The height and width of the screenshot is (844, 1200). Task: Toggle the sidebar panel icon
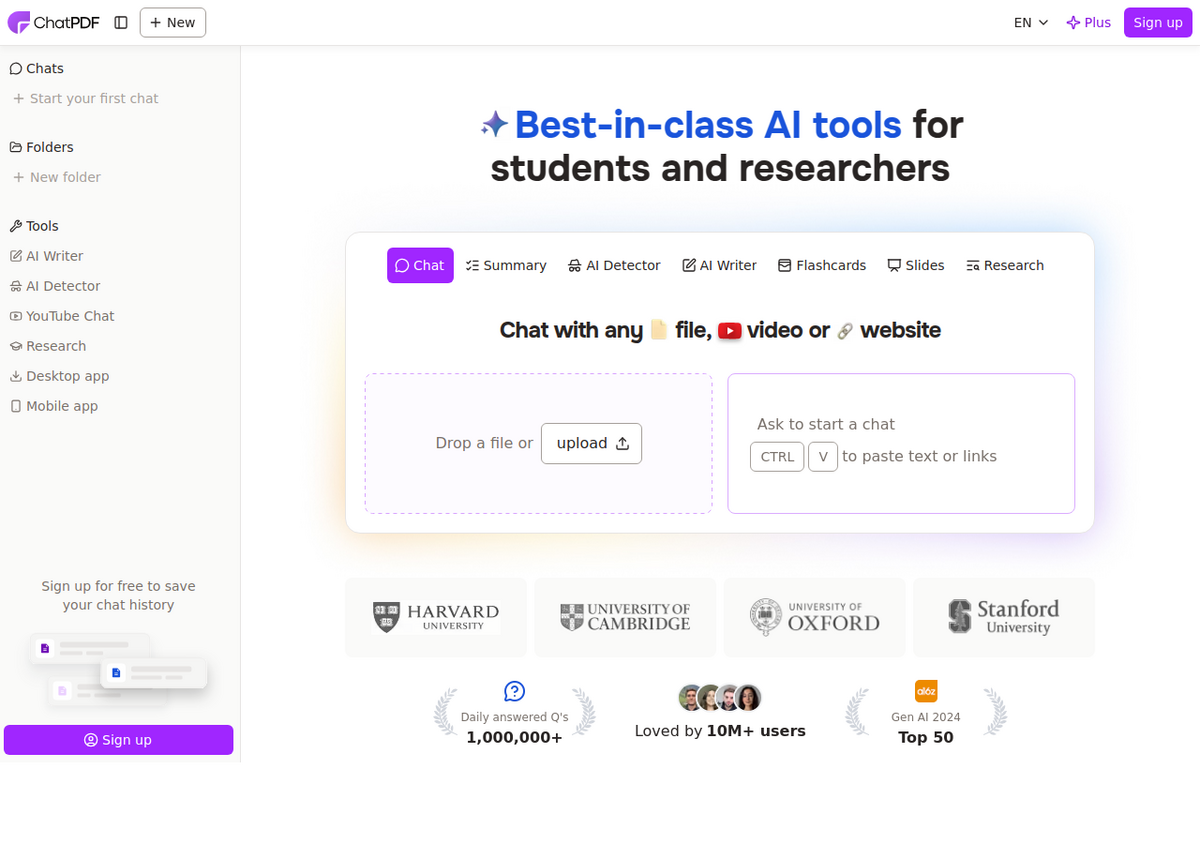coord(121,22)
